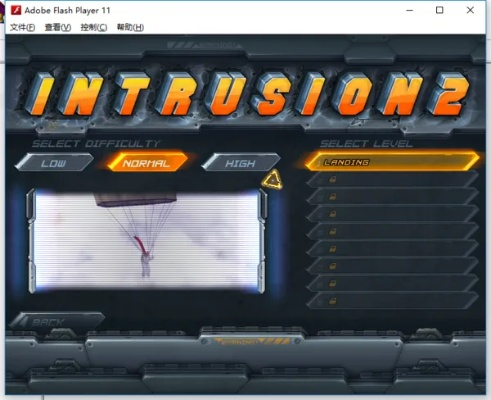Viewport: 491px width, 400px height.
Task: Open the 控制(C) menu
Action: [x=94, y=27]
